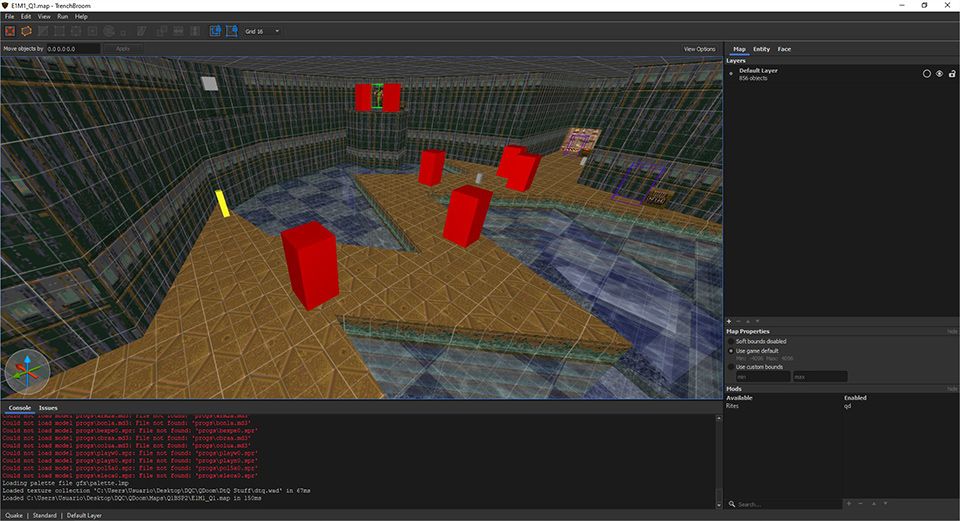Viewport: 960px width, 521px height.
Task: Click the add layer plus icon
Action: tap(729, 321)
